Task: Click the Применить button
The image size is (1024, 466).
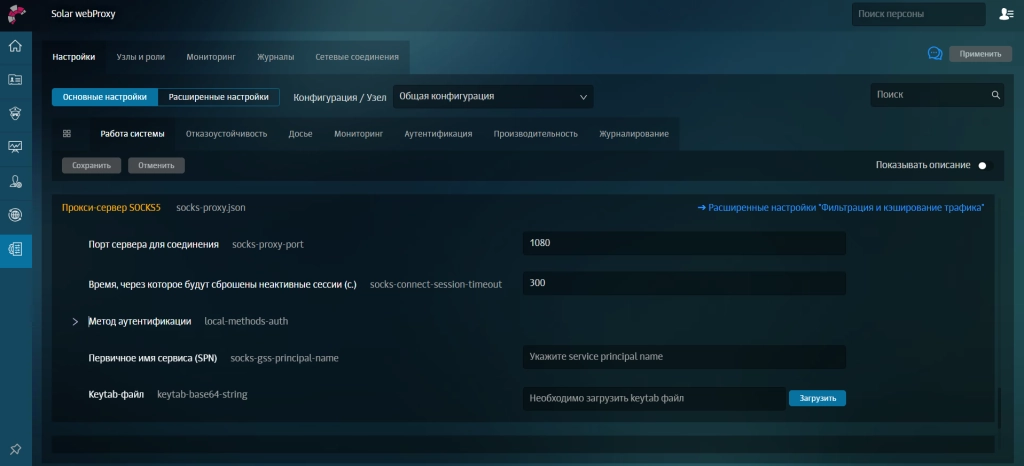Action: pyautogui.click(x=980, y=54)
